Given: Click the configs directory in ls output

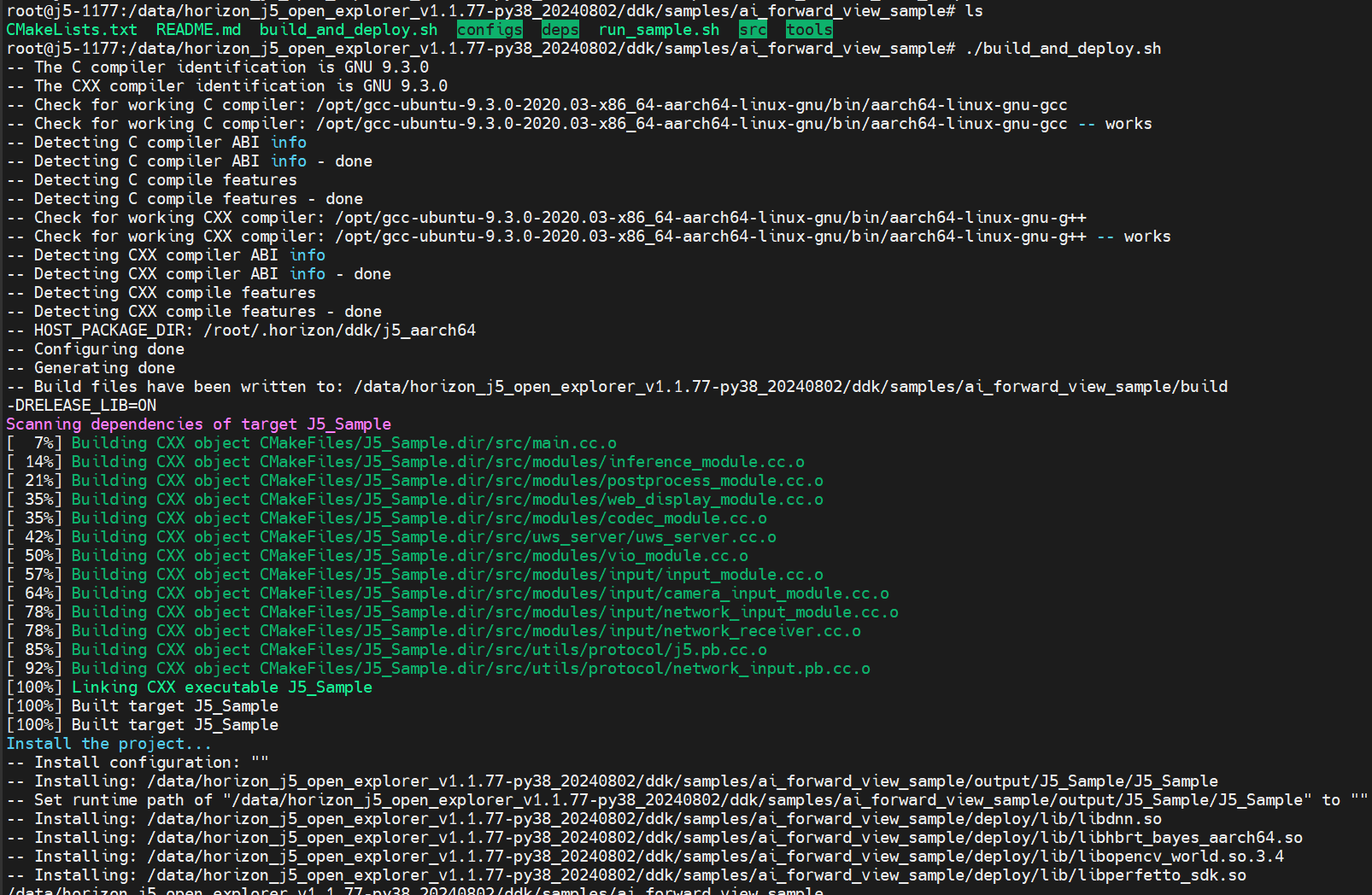Looking at the screenshot, I should 490,30.
